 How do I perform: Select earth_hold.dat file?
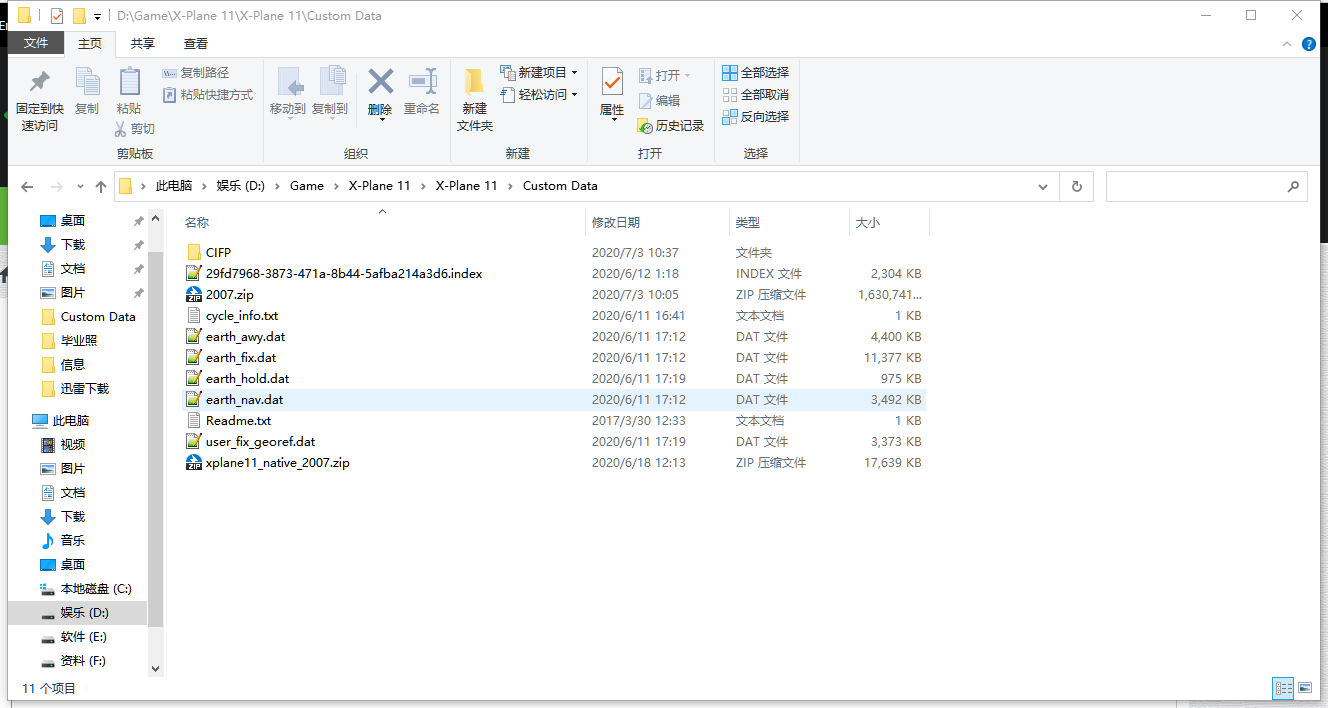tap(555, 379)
